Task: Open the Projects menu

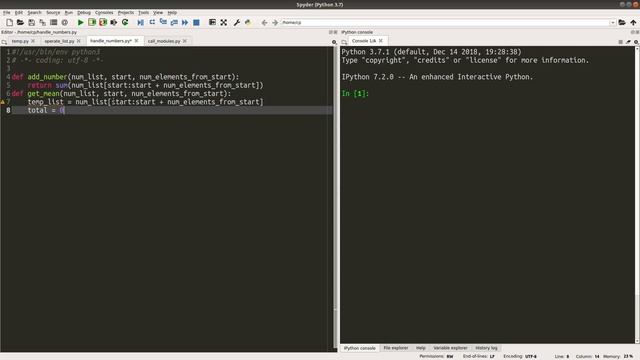Action: coord(126,13)
